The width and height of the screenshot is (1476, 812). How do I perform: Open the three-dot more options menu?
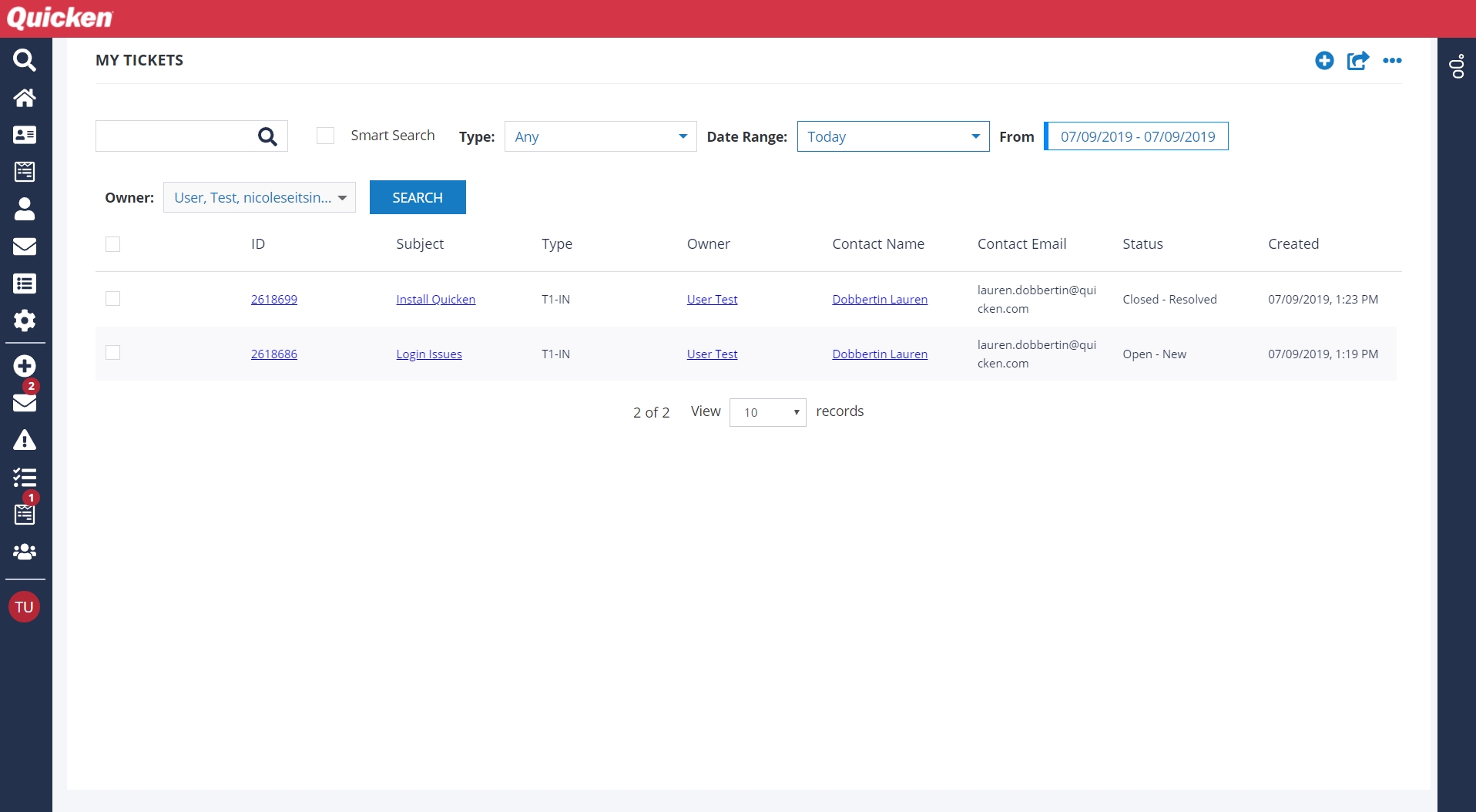pos(1392,61)
